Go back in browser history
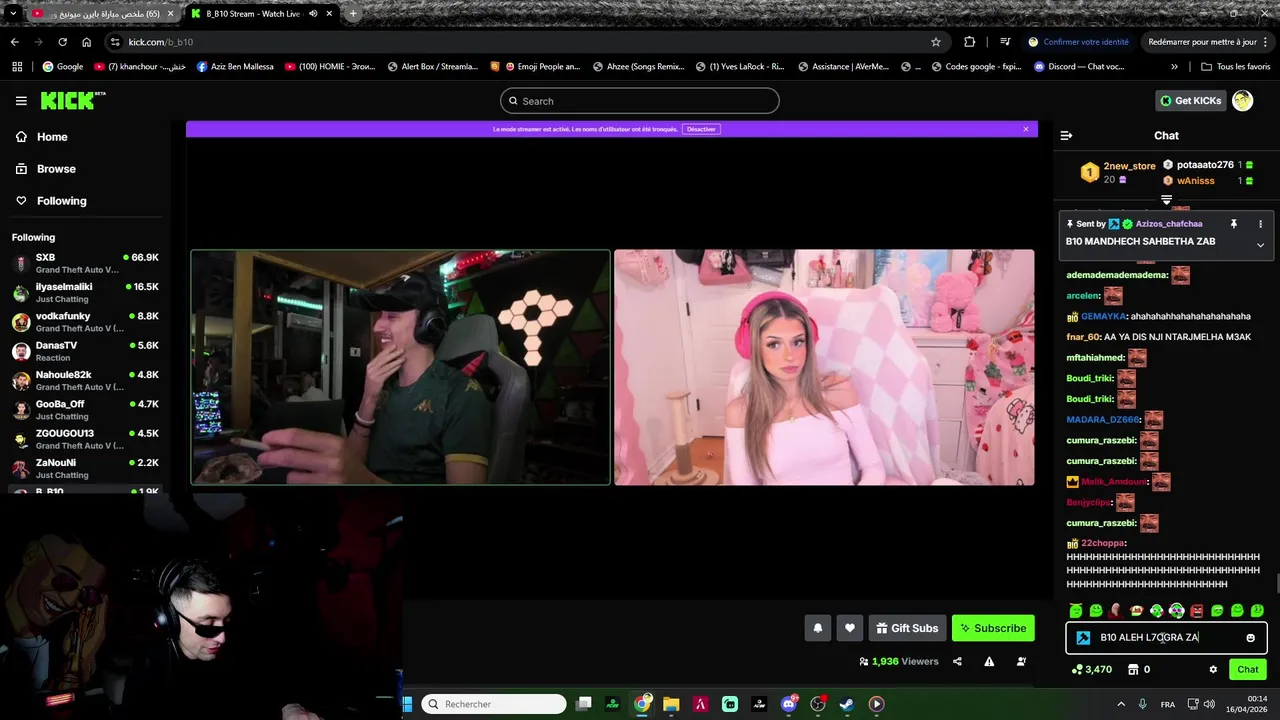This screenshot has height=720, width=1280. [14, 42]
